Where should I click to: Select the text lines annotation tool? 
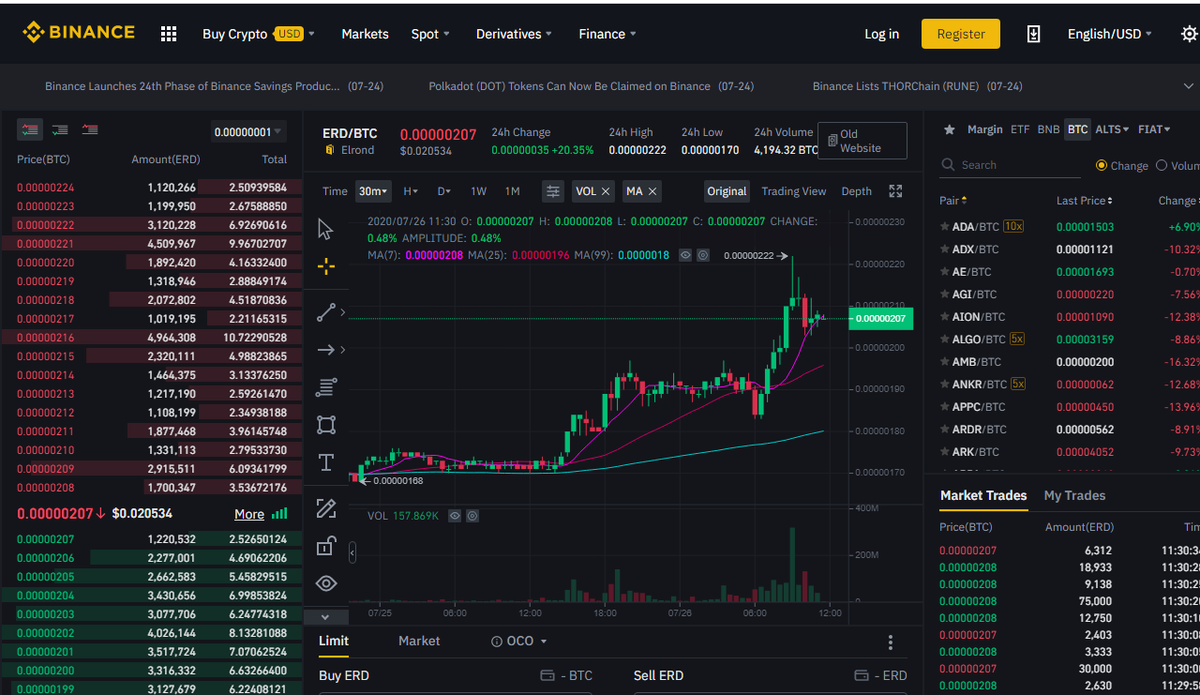pyautogui.click(x=326, y=387)
